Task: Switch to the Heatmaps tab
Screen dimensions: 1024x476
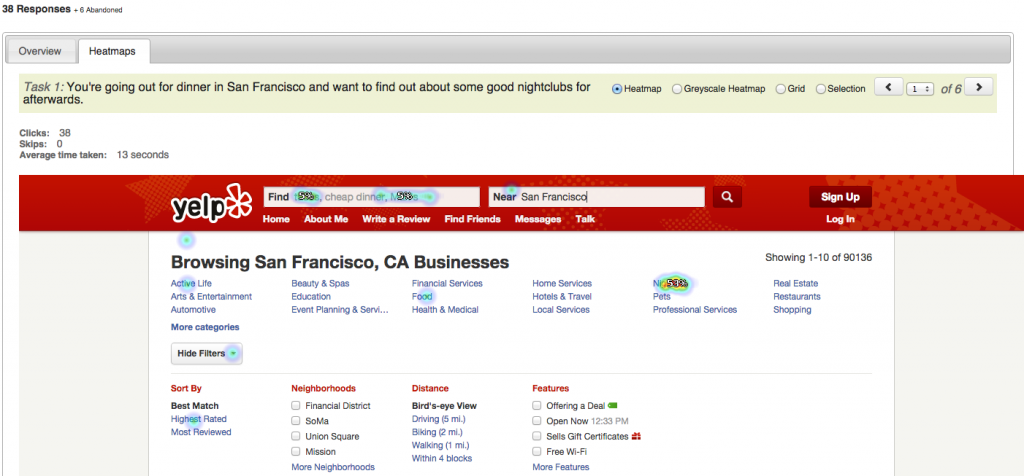Action: pos(112,51)
